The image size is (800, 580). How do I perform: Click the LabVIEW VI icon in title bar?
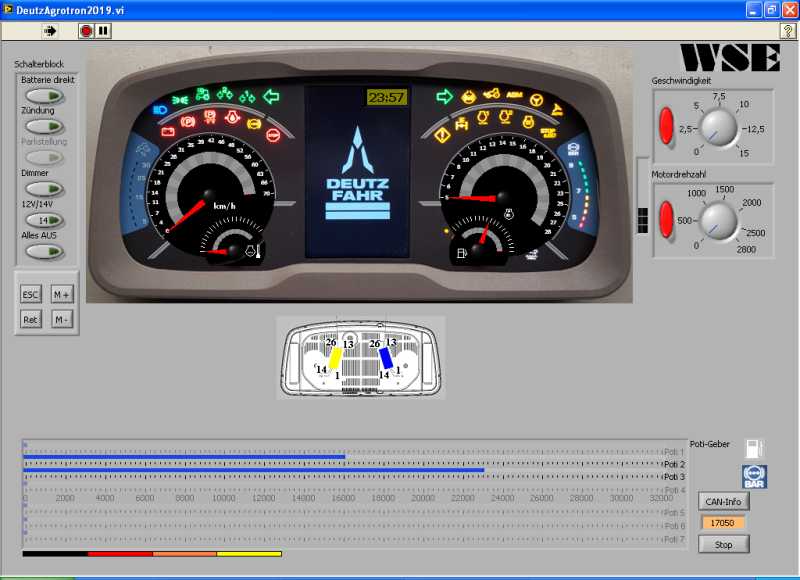pos(8,9)
